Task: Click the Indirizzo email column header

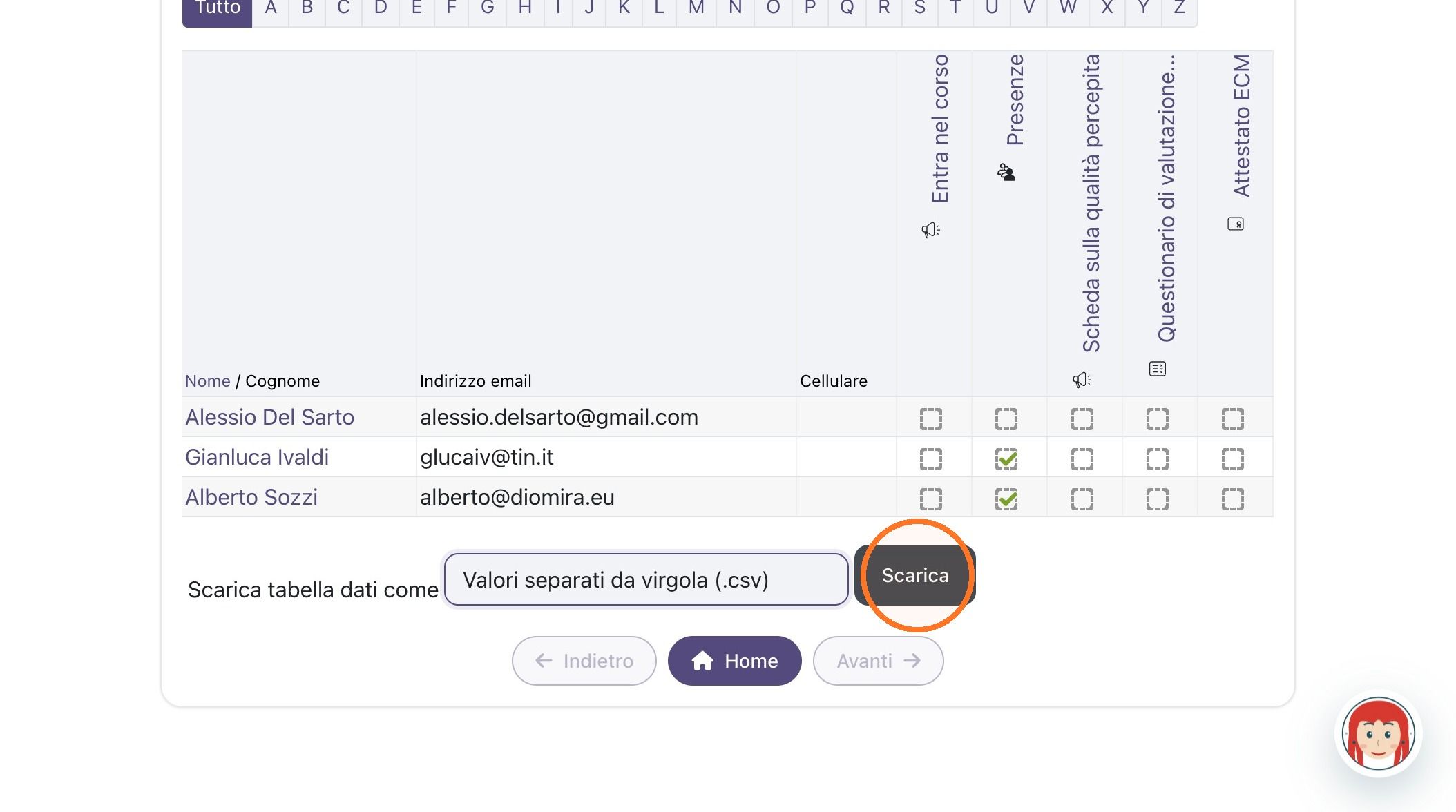Action: (476, 381)
